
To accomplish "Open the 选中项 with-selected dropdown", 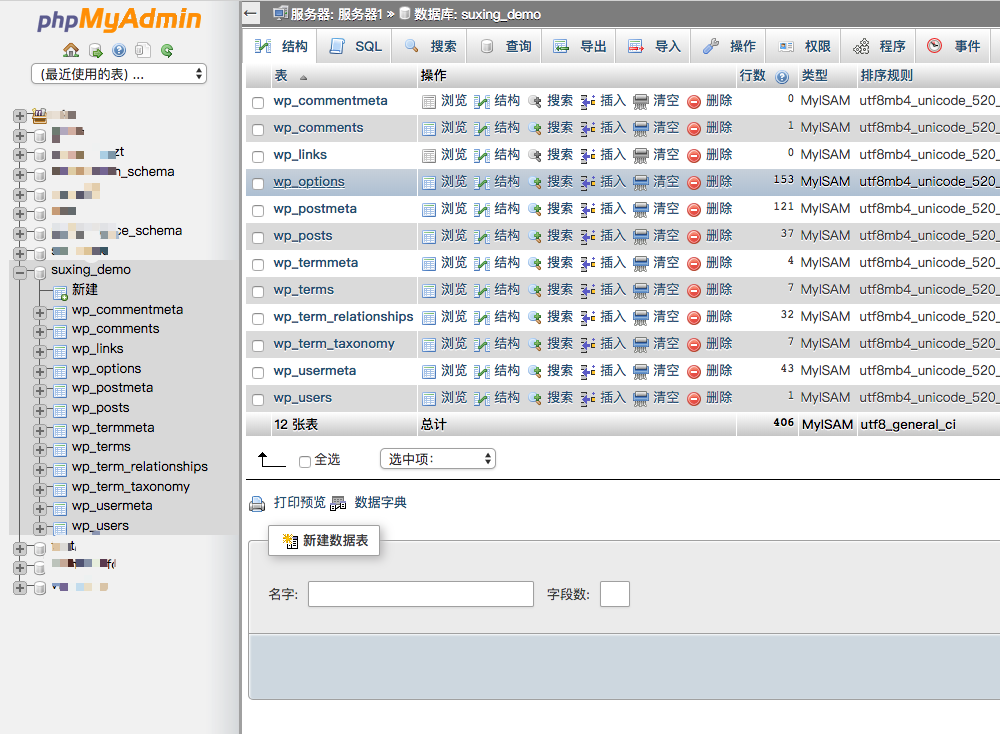I will pyautogui.click(x=438, y=459).
